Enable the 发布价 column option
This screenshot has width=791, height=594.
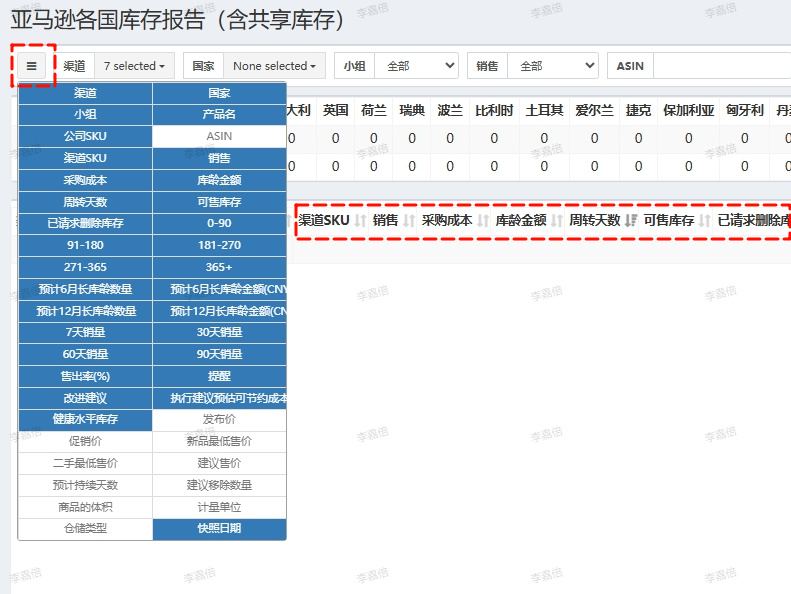(219, 419)
